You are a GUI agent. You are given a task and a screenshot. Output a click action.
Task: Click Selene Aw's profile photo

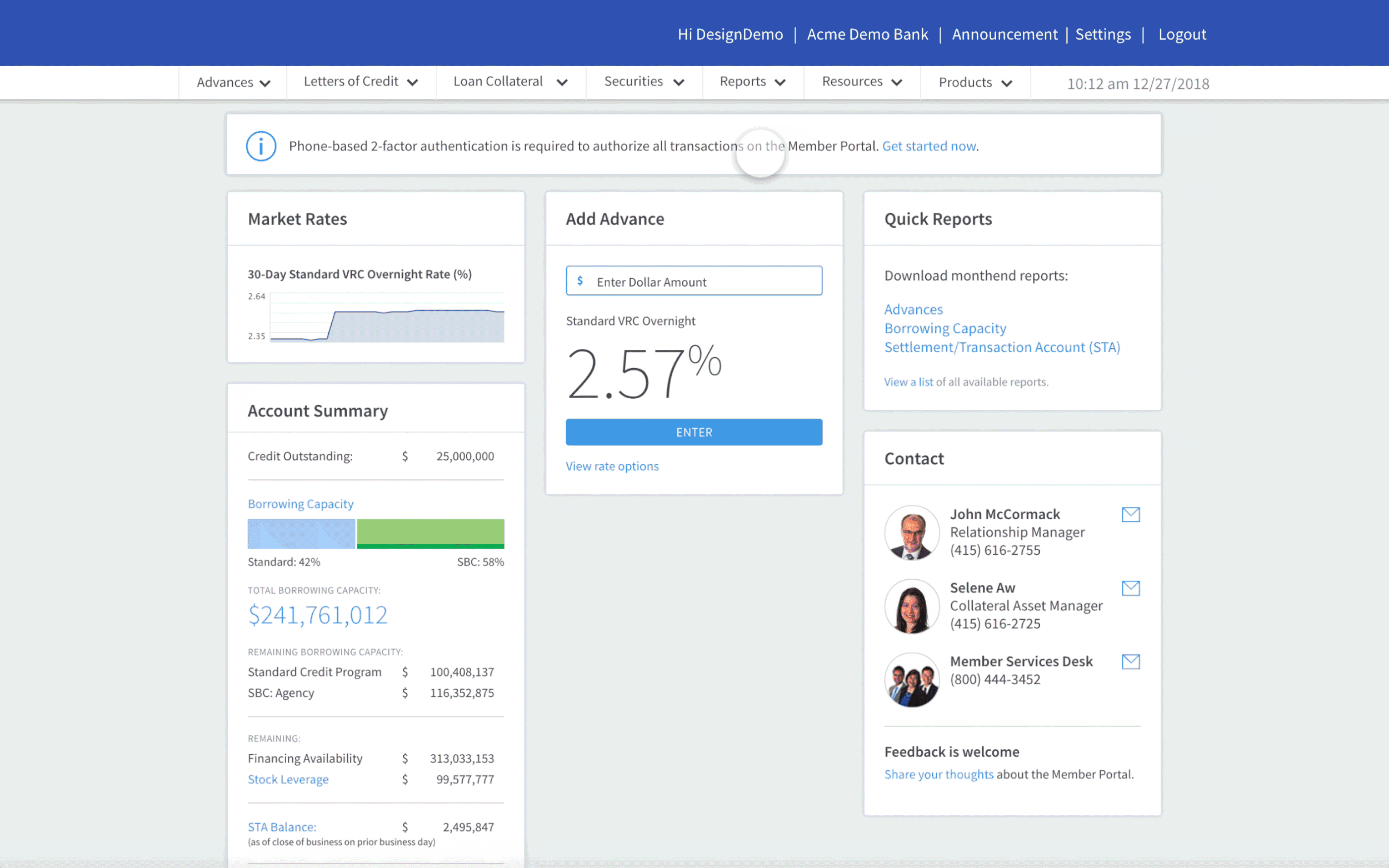pos(911,606)
